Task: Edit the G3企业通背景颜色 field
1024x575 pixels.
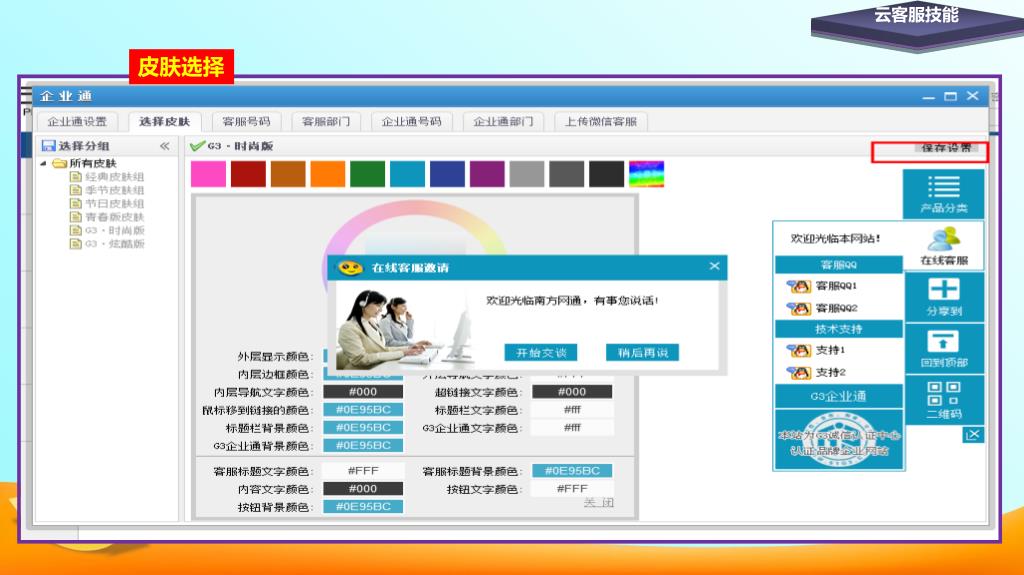Action: [x=363, y=446]
